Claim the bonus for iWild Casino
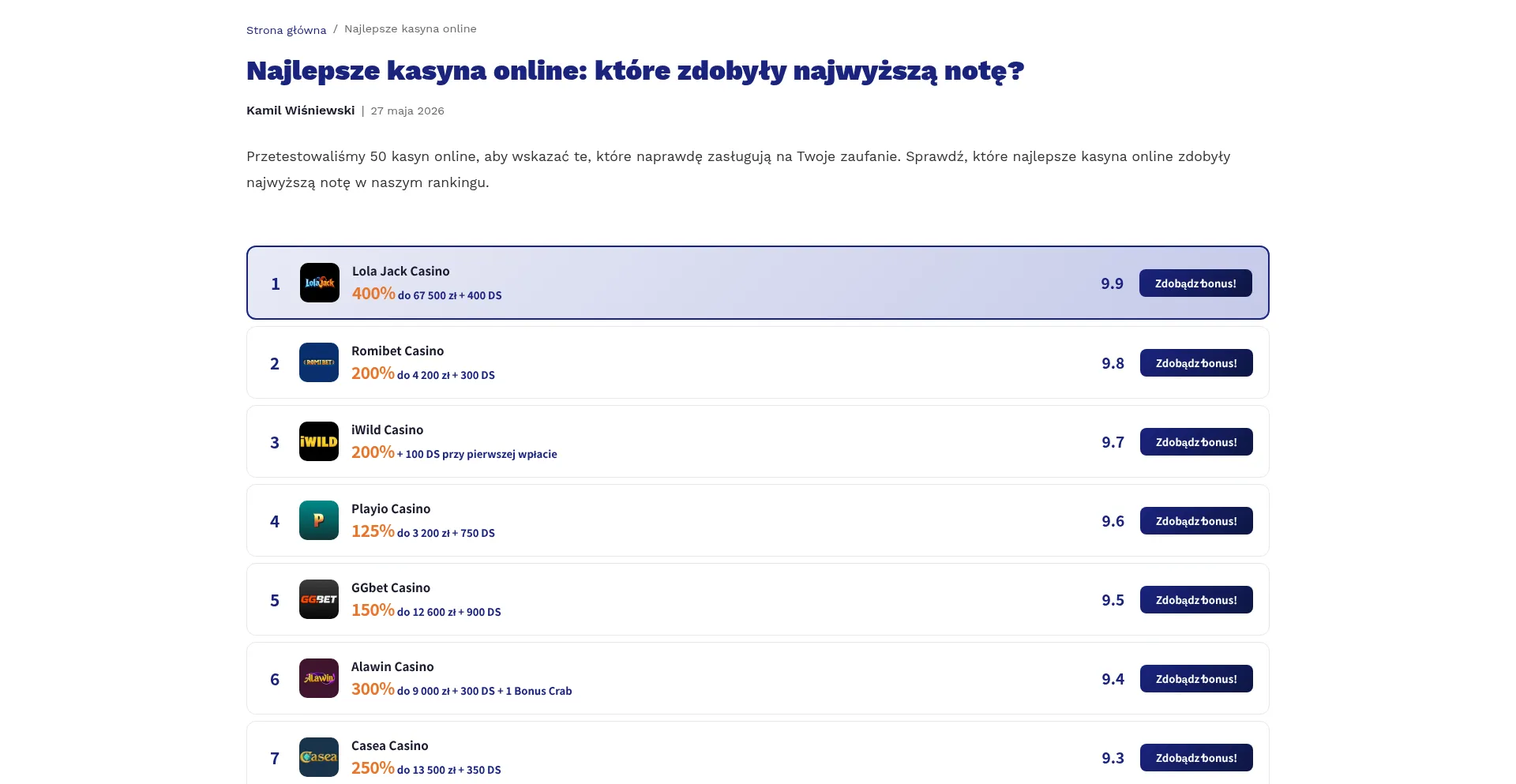This screenshot has height=784, width=1516. point(1196,442)
